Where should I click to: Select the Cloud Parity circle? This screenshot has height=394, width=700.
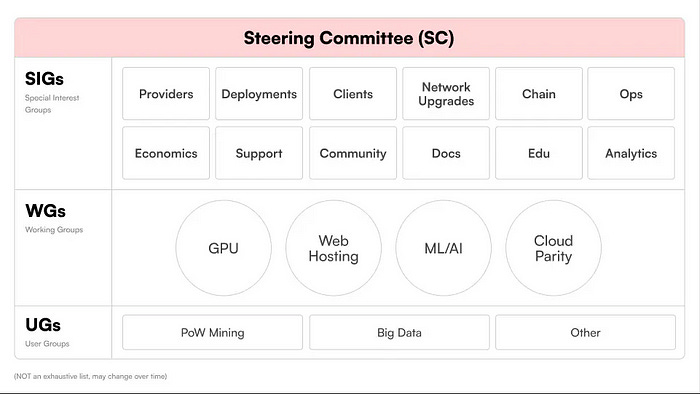554,248
